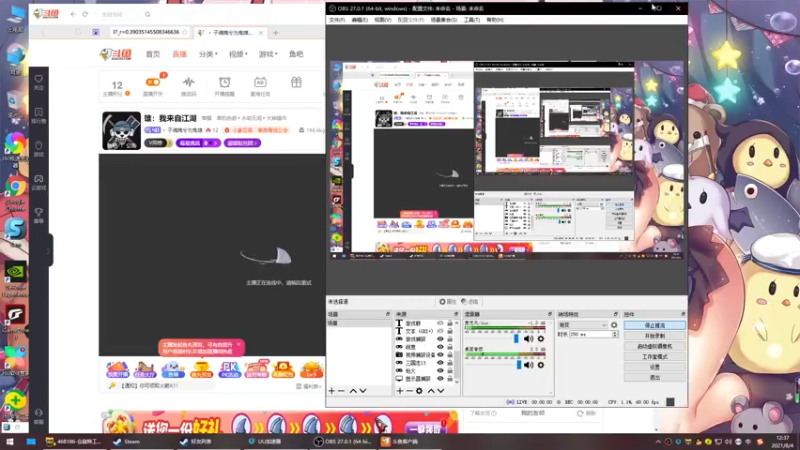
Task: Open source properties gear under OBS Sources list
Action: pyautogui.click(x=419, y=391)
